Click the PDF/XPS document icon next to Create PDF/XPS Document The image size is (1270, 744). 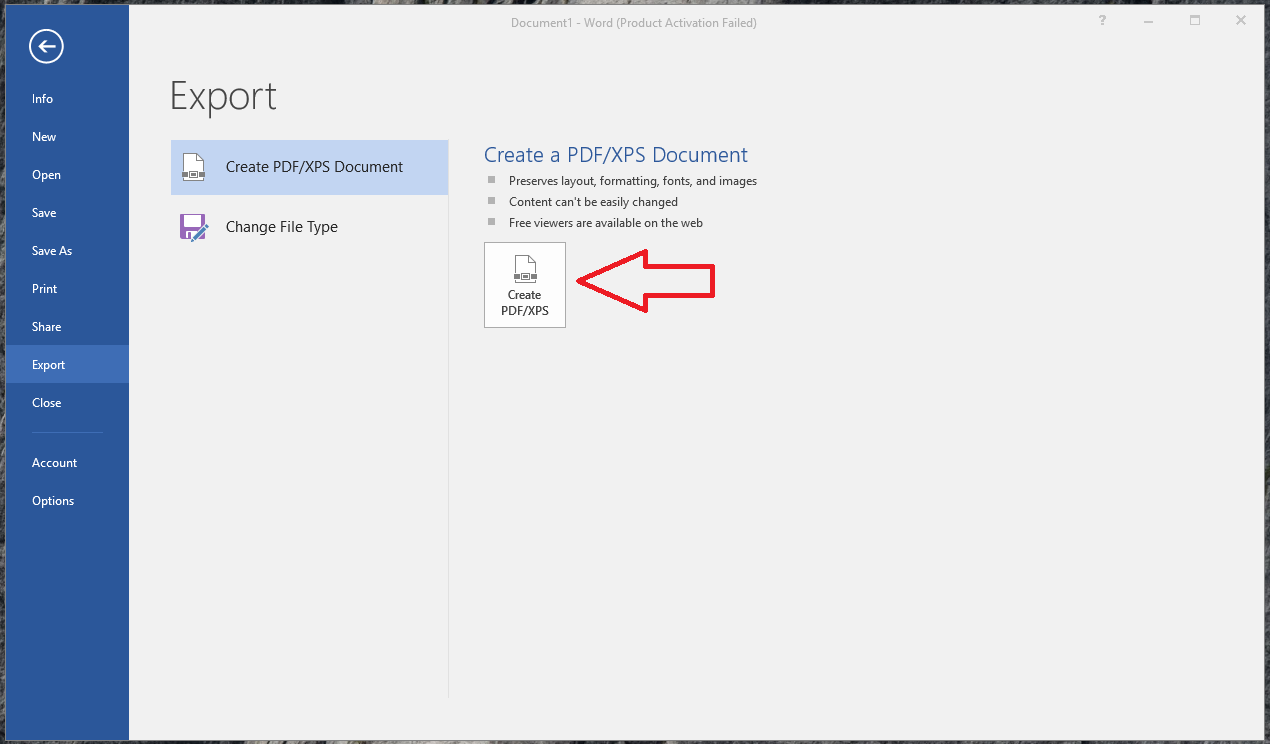point(193,167)
